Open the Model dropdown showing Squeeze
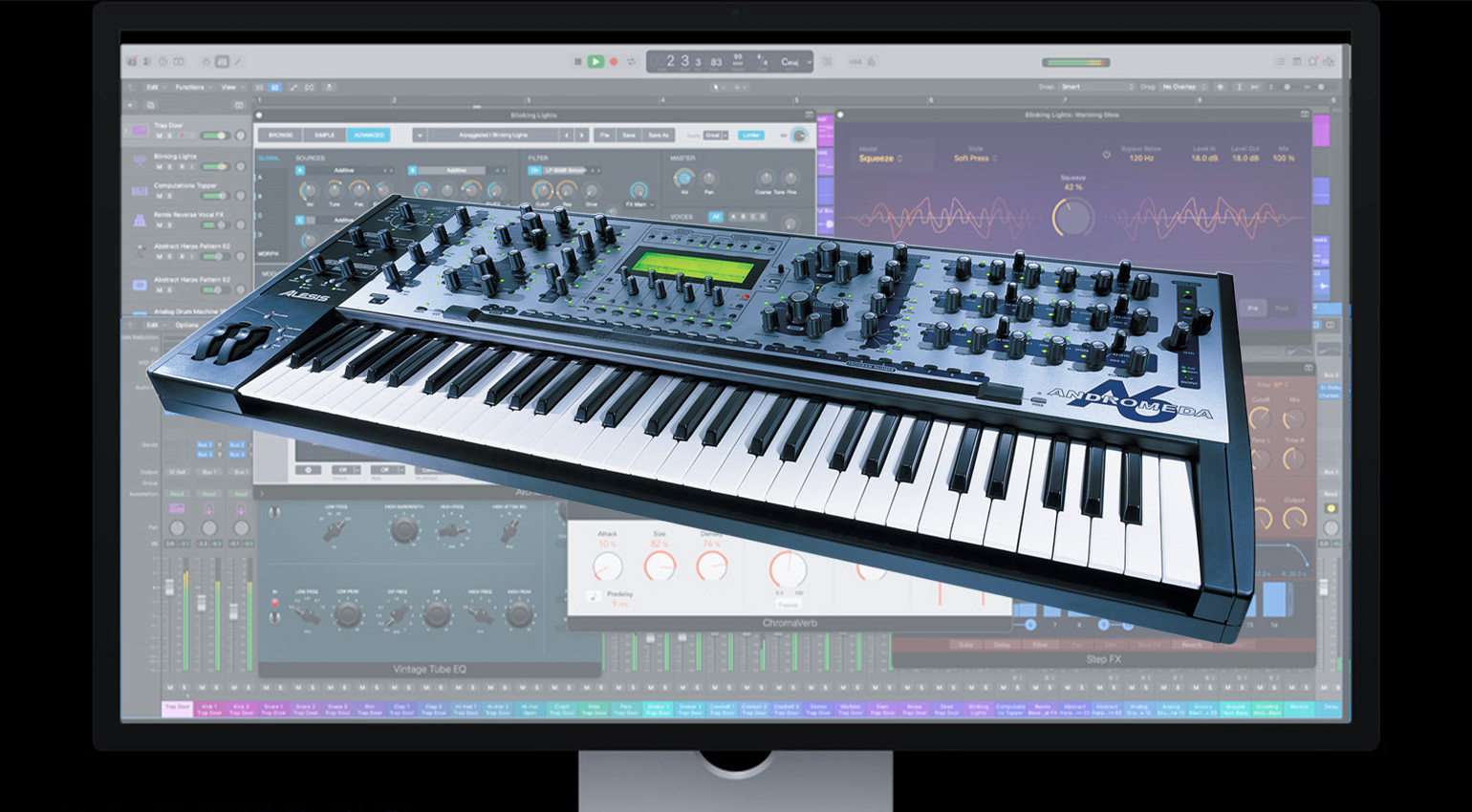This screenshot has width=1472, height=812. 880,158
